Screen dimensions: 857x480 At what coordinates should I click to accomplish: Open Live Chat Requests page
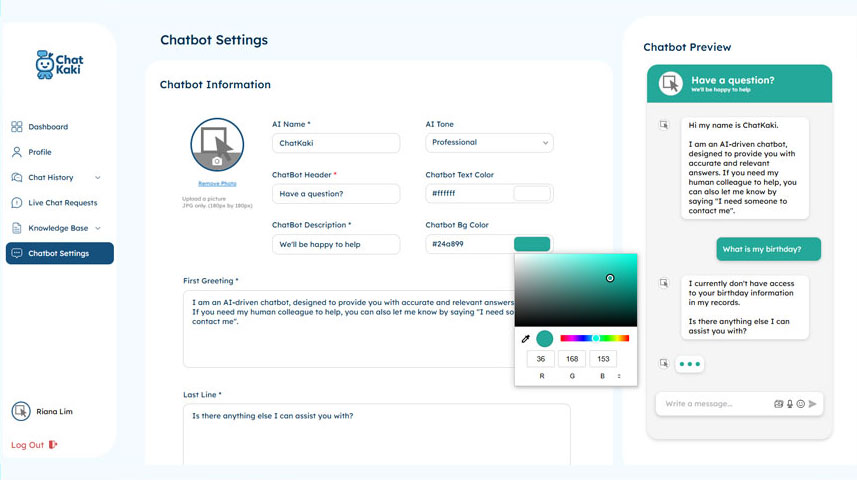click(x=62, y=203)
